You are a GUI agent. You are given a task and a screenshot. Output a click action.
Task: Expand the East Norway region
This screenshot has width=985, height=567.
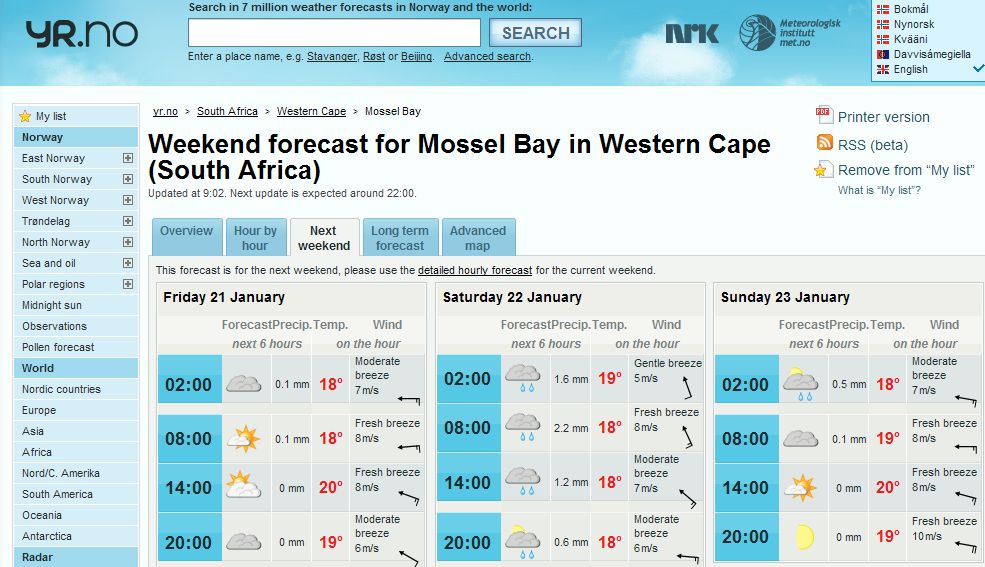[x=128, y=158]
